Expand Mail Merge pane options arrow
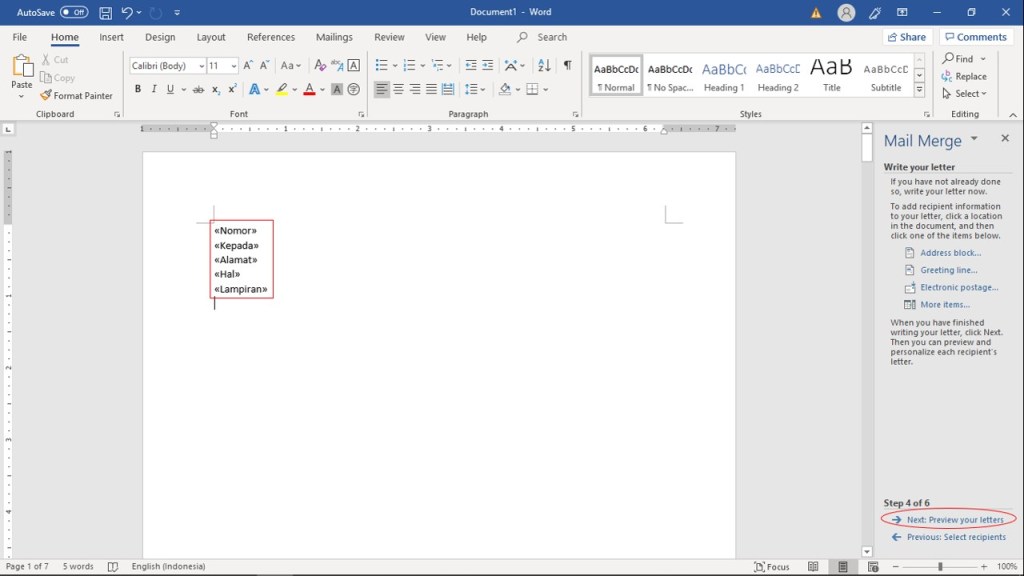The height and width of the screenshot is (576, 1024). [974, 139]
